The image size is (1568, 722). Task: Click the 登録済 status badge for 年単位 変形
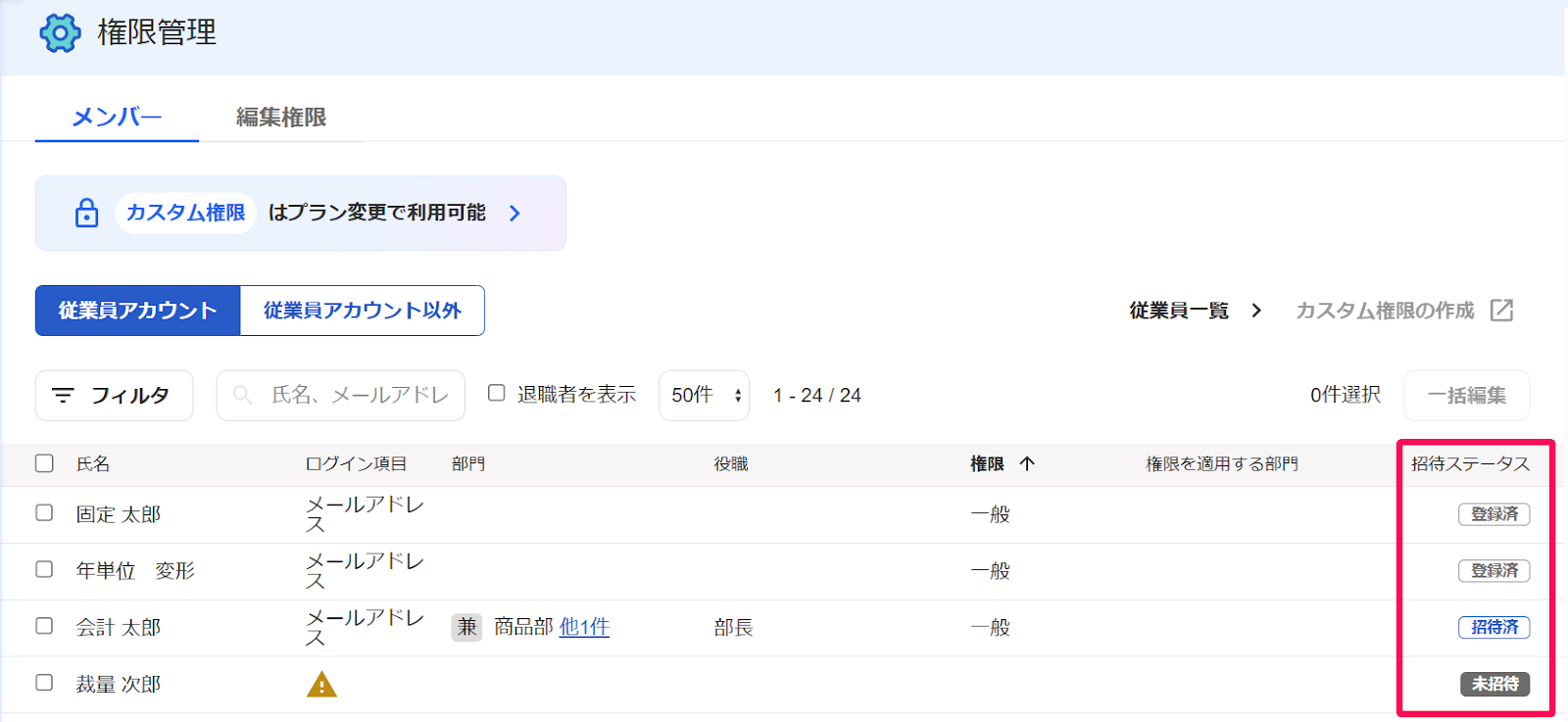[x=1494, y=570]
